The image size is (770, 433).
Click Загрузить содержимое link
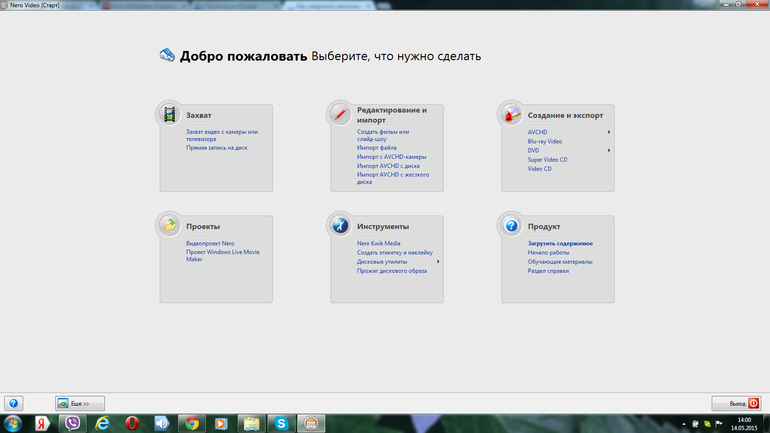[x=560, y=243]
